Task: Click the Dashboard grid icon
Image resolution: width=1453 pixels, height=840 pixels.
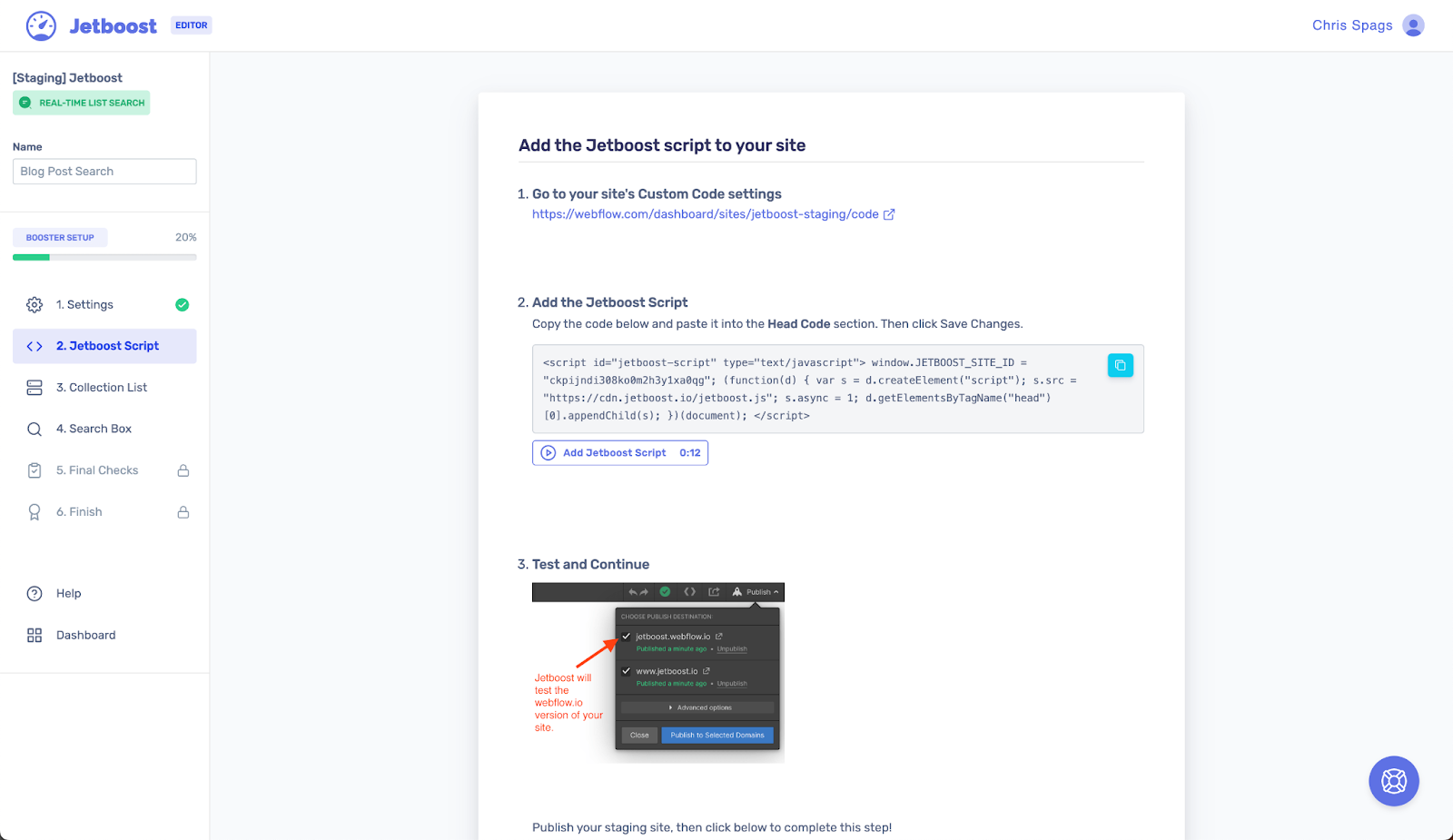Action: [35, 636]
